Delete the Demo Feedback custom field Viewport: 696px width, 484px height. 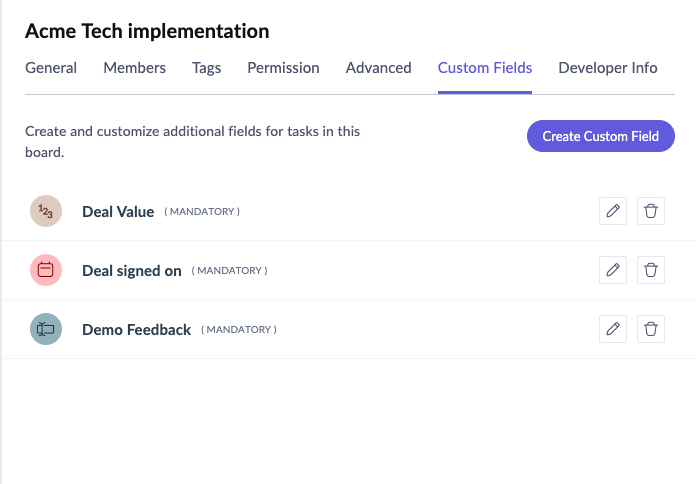tap(651, 329)
